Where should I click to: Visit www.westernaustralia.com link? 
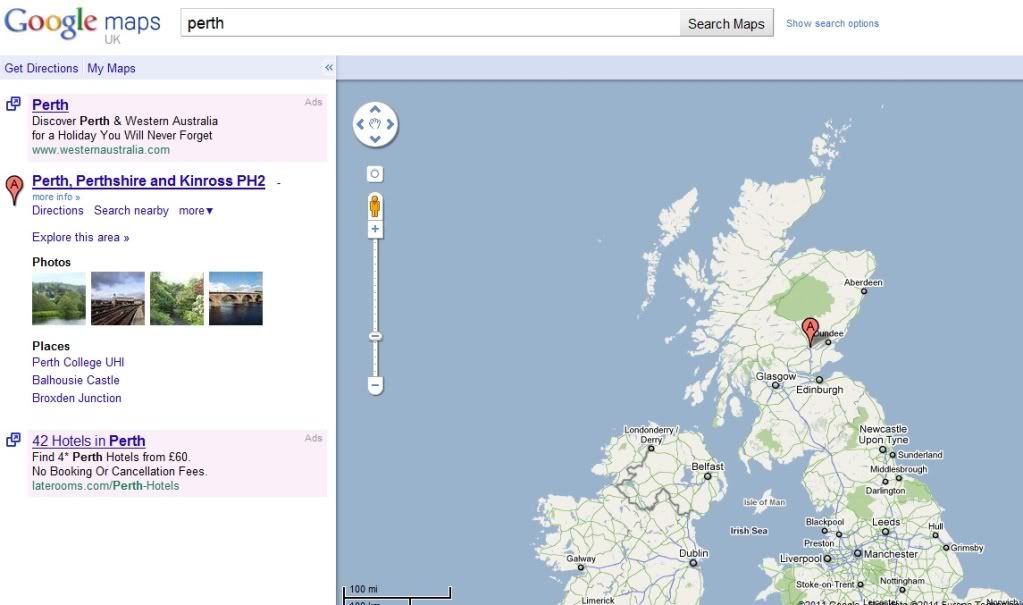pos(100,150)
